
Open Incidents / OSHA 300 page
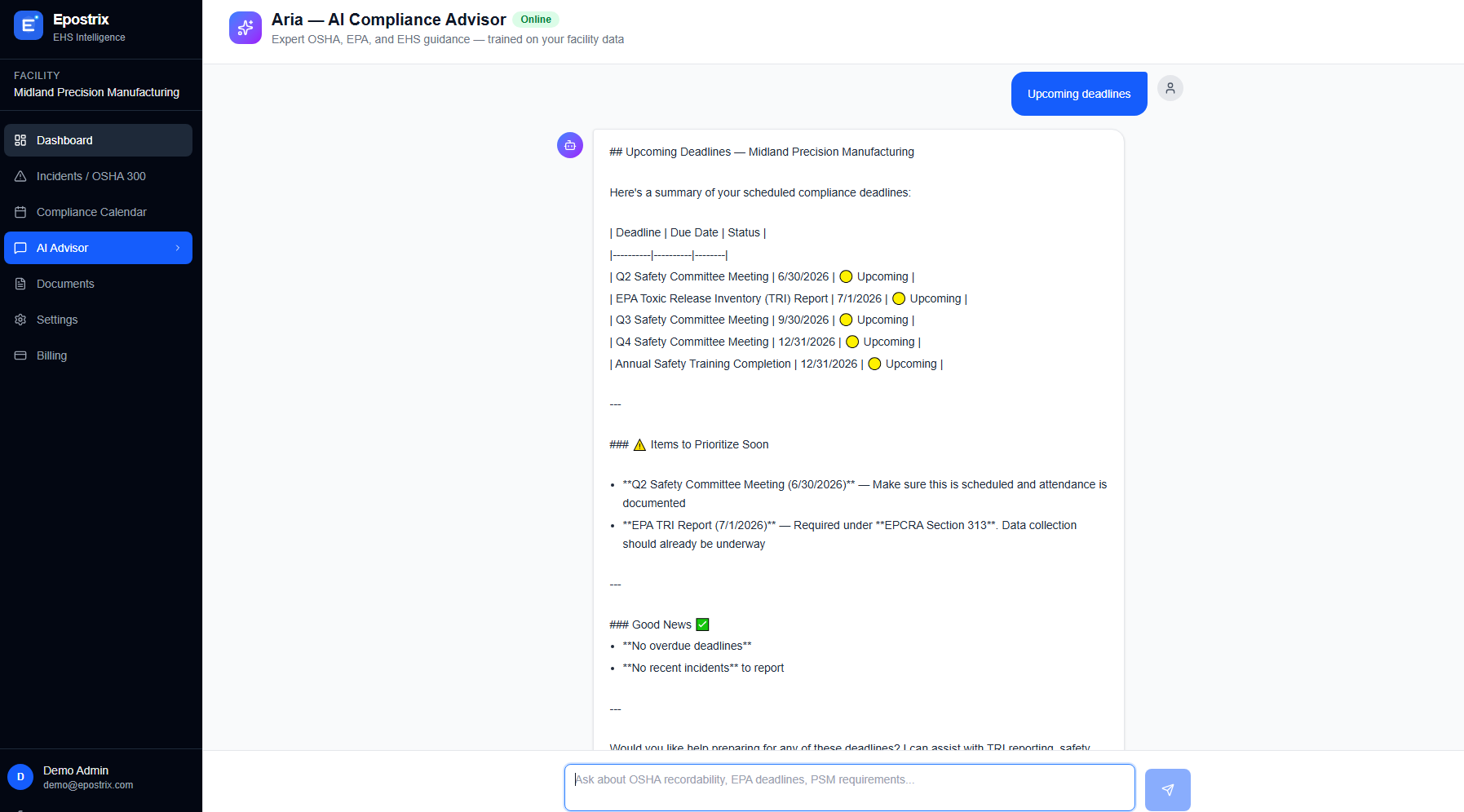point(98,176)
